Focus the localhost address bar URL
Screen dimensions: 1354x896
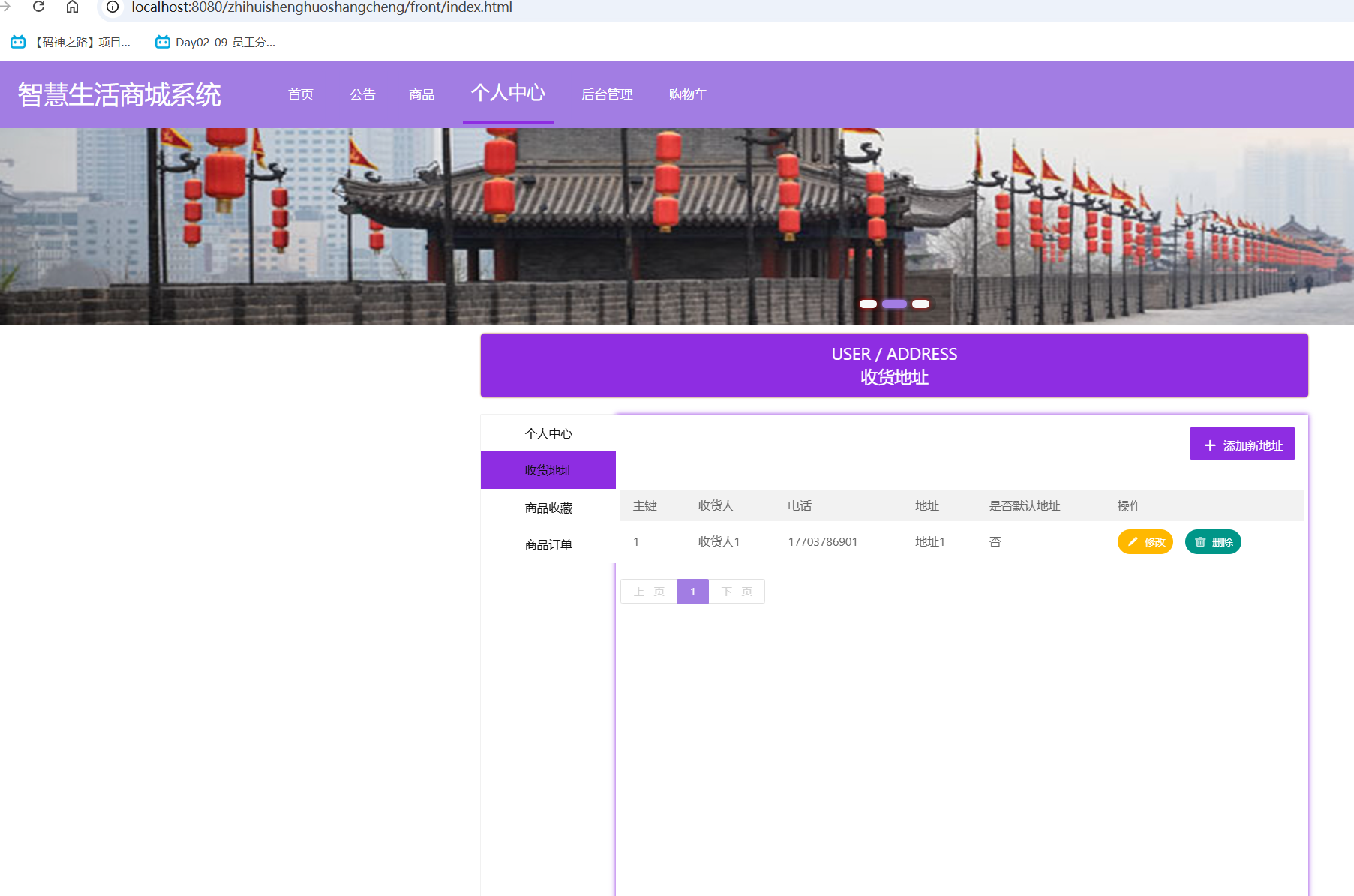pos(322,7)
